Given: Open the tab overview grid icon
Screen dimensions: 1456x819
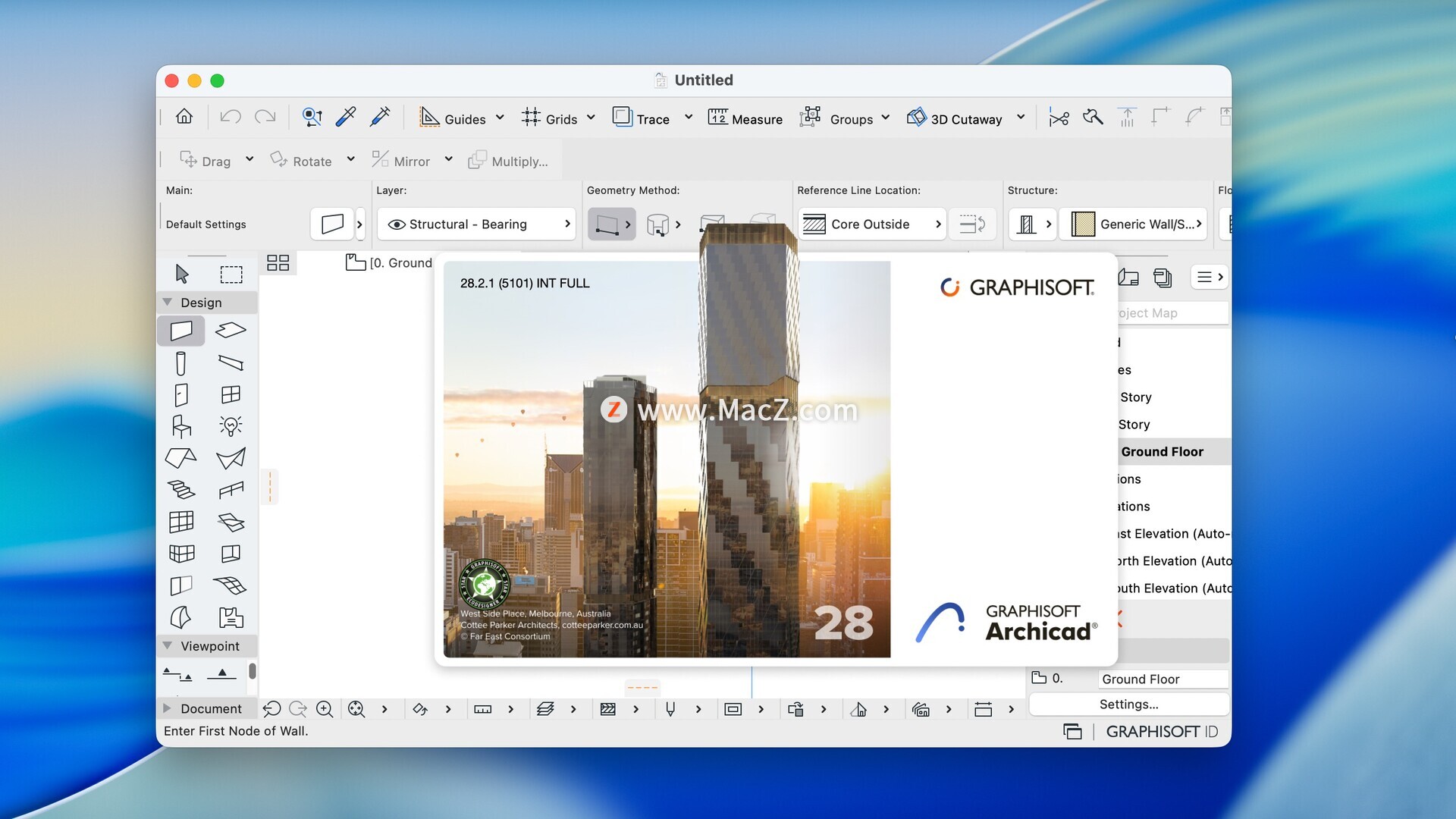Looking at the screenshot, I should click(x=278, y=263).
